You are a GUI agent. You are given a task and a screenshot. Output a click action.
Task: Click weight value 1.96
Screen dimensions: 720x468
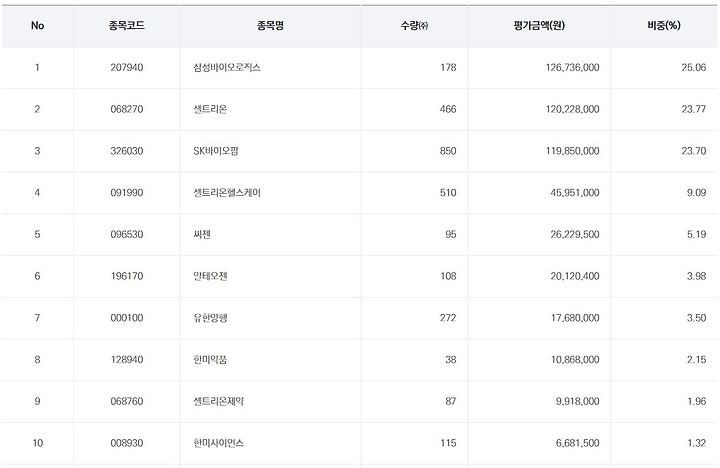[x=697, y=402]
